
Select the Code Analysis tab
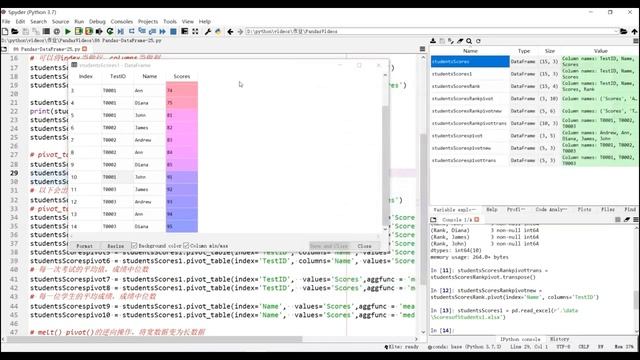(551, 209)
